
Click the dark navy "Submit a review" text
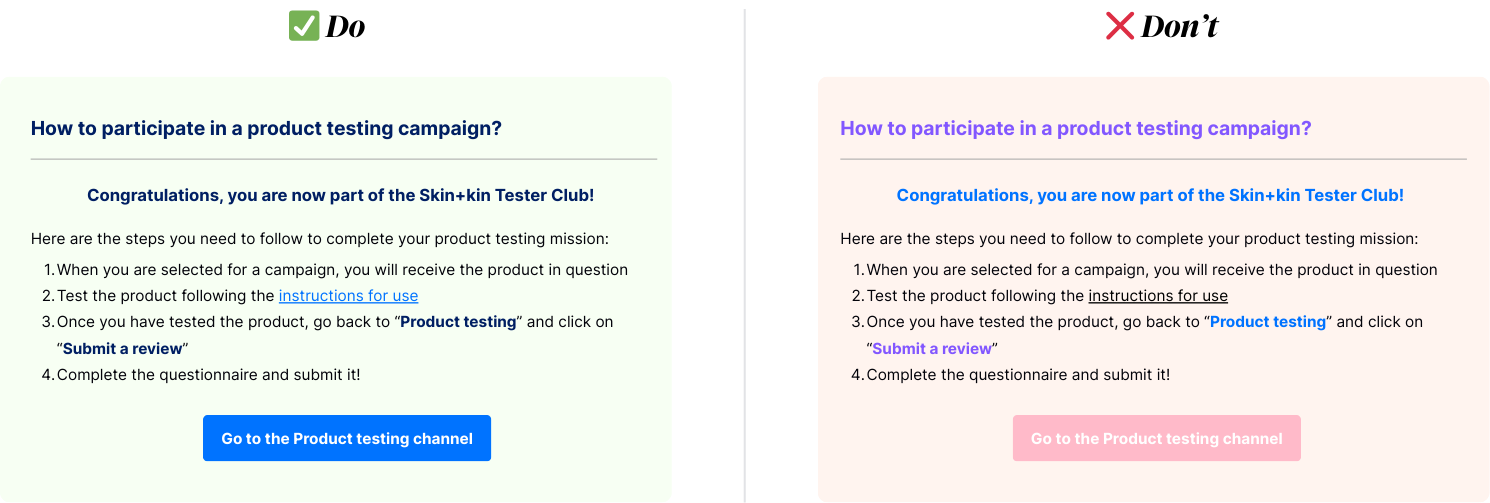pyautogui.click(x=123, y=349)
